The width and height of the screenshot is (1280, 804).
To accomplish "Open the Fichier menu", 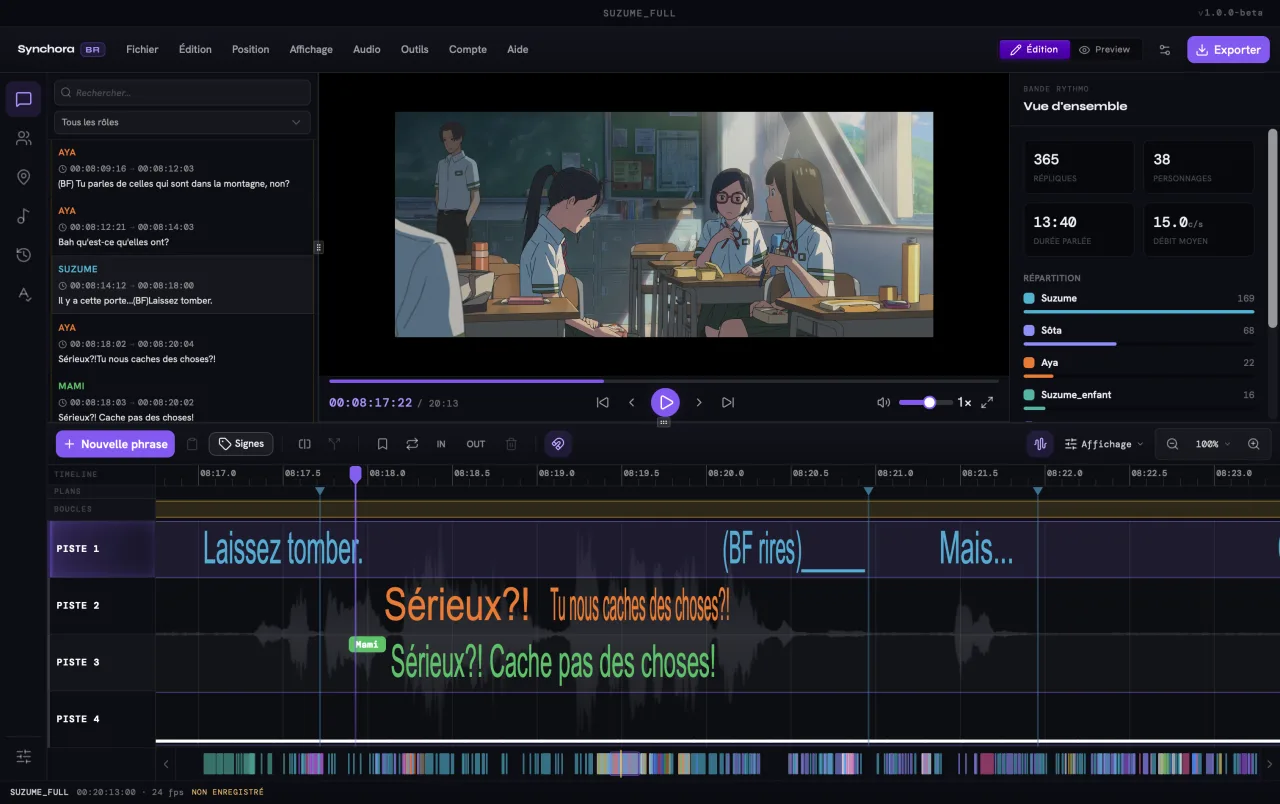I will (142, 50).
